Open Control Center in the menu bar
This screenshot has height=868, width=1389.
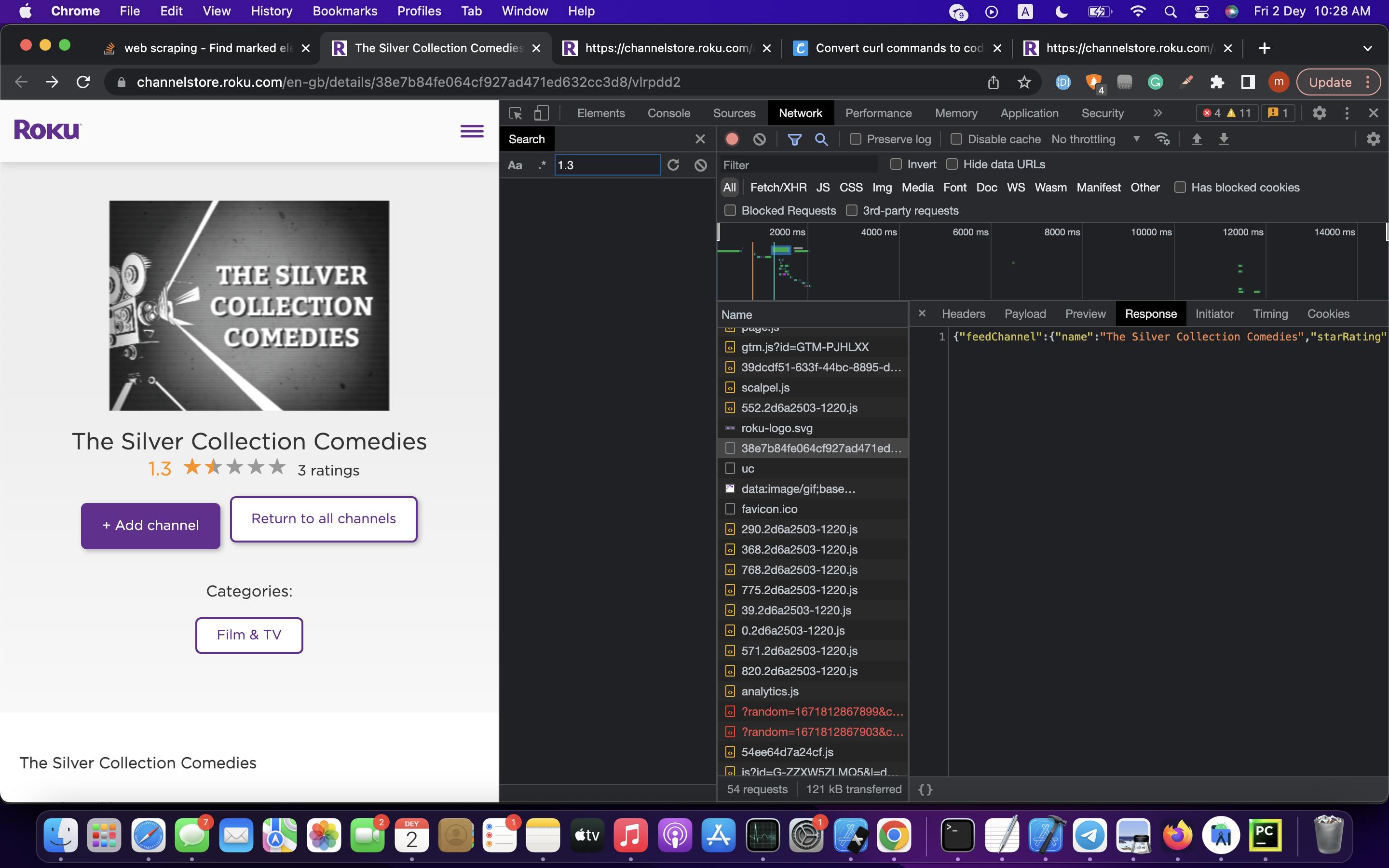1201,11
